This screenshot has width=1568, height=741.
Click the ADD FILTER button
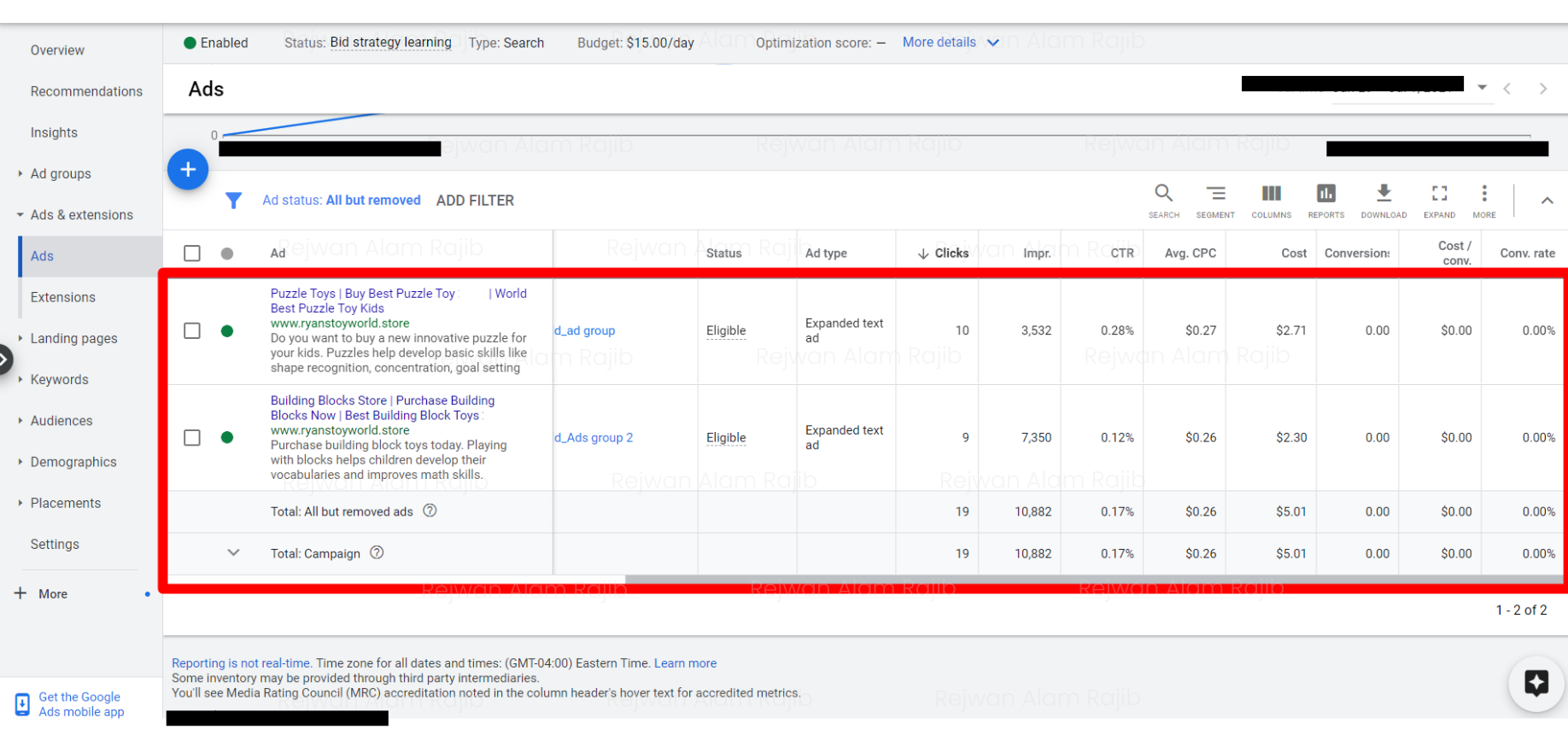[475, 201]
